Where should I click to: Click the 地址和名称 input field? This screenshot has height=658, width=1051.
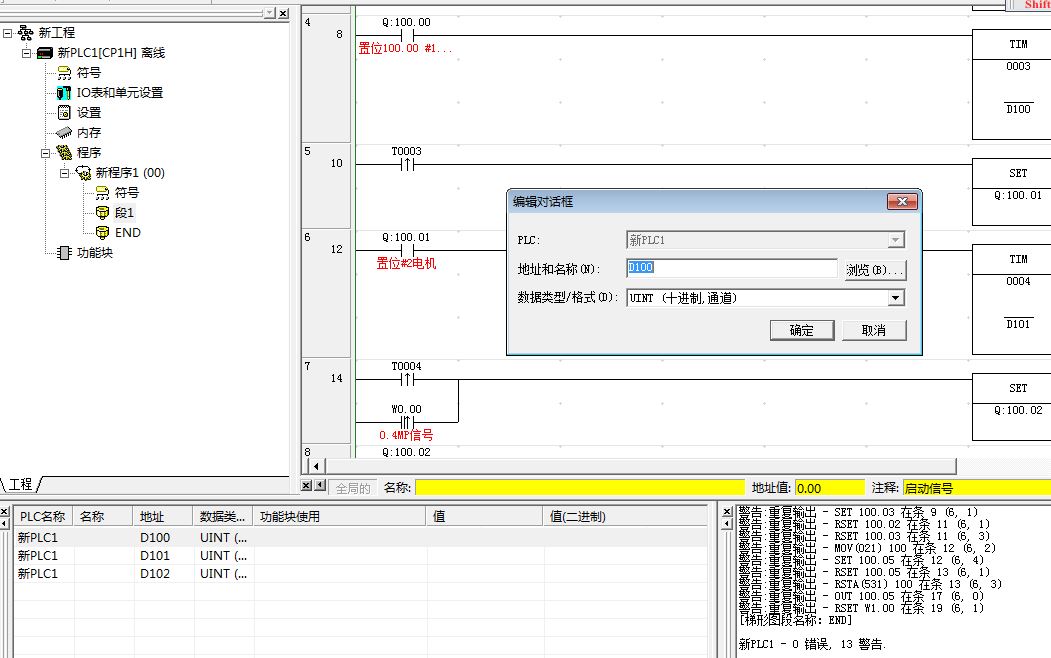point(731,268)
